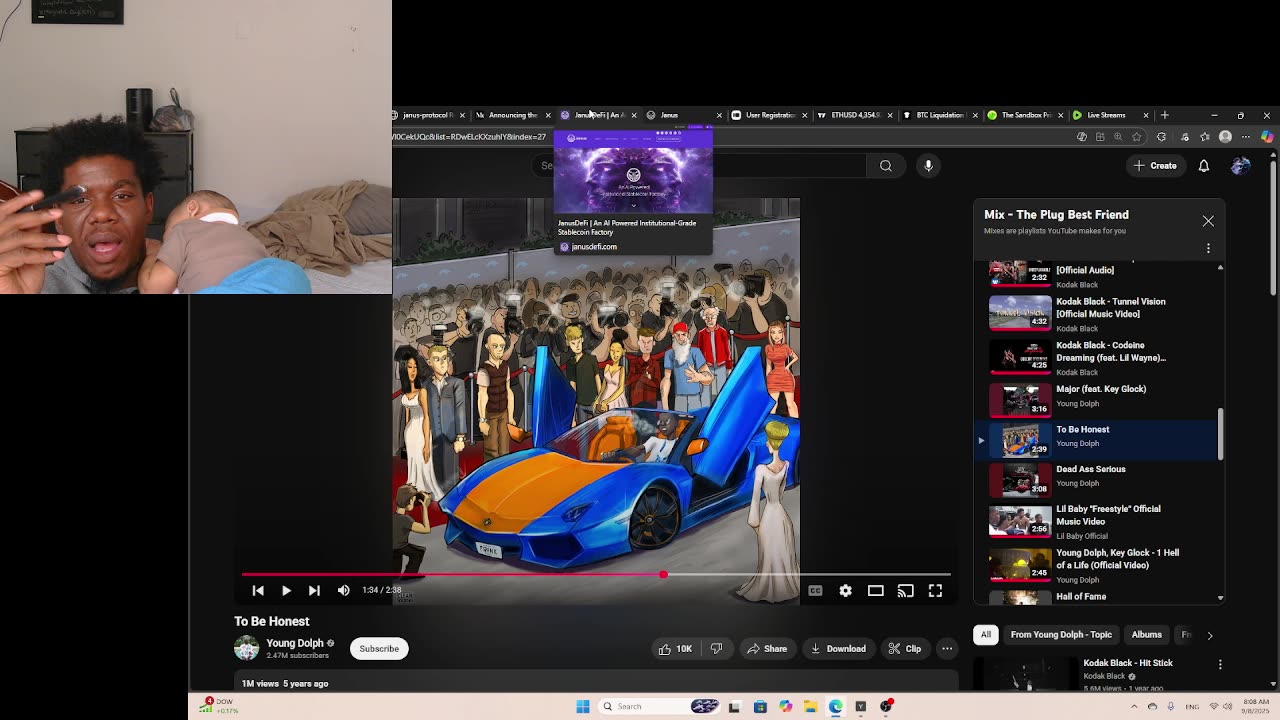Search with voice microphone icon
This screenshot has width=1280, height=720.
click(928, 166)
